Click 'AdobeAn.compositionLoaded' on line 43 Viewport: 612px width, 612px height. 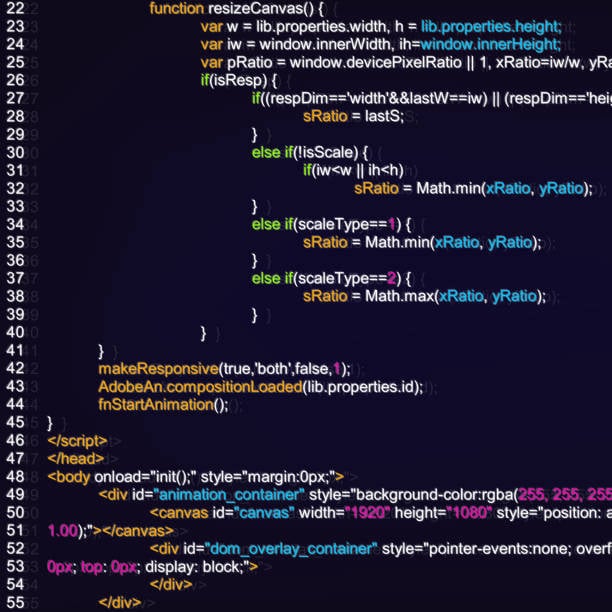(201, 387)
